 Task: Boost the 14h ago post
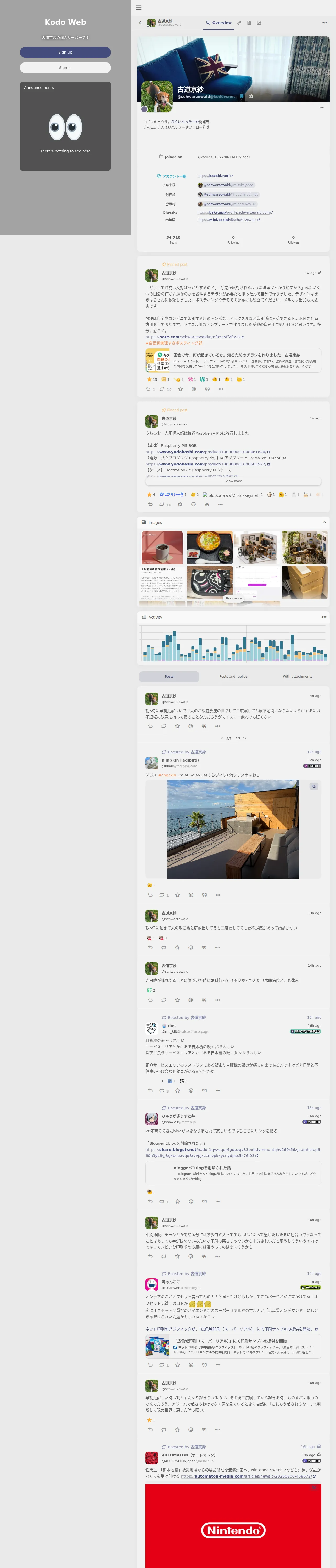pyautogui.click(x=164, y=1000)
